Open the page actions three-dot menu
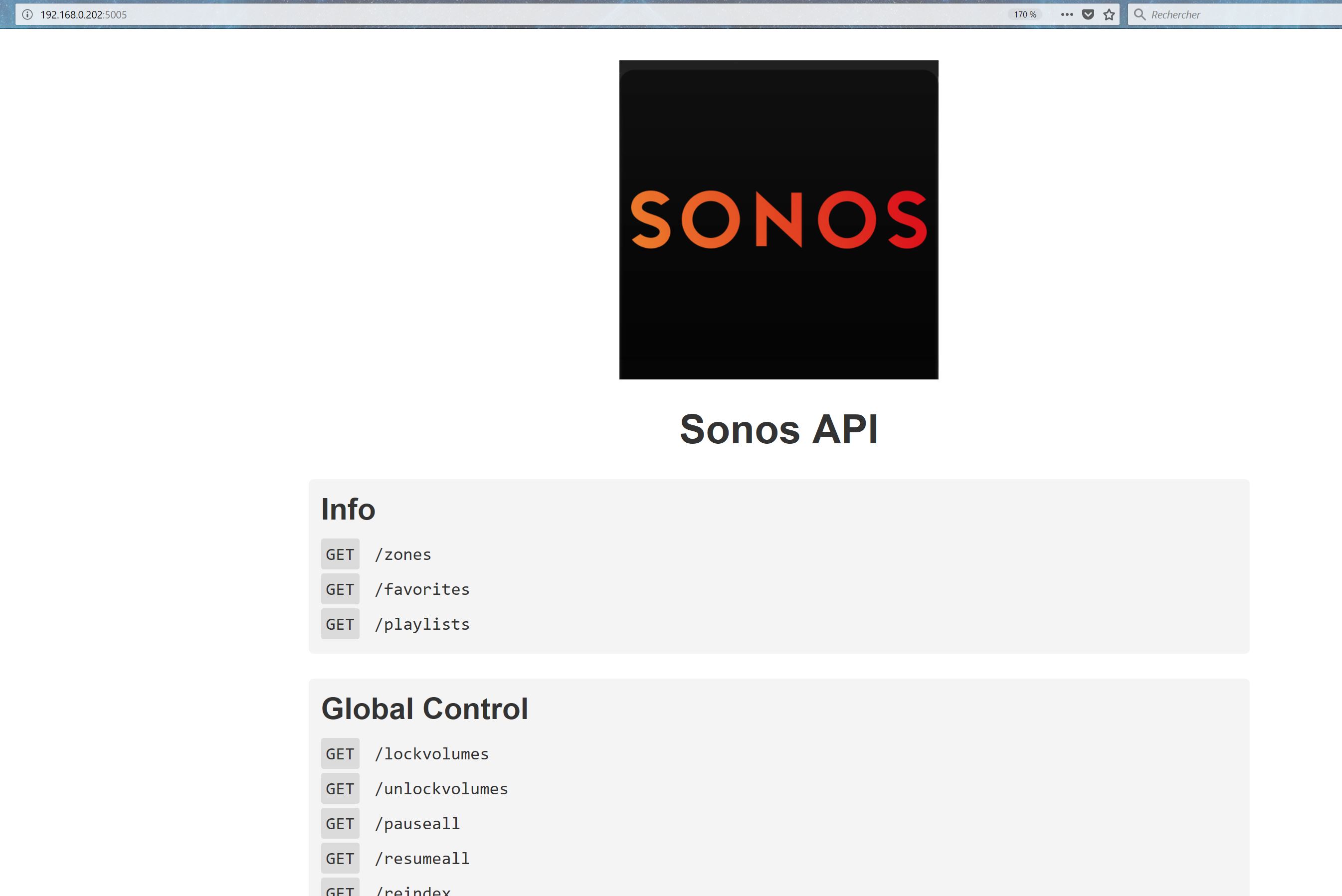 pos(1067,15)
